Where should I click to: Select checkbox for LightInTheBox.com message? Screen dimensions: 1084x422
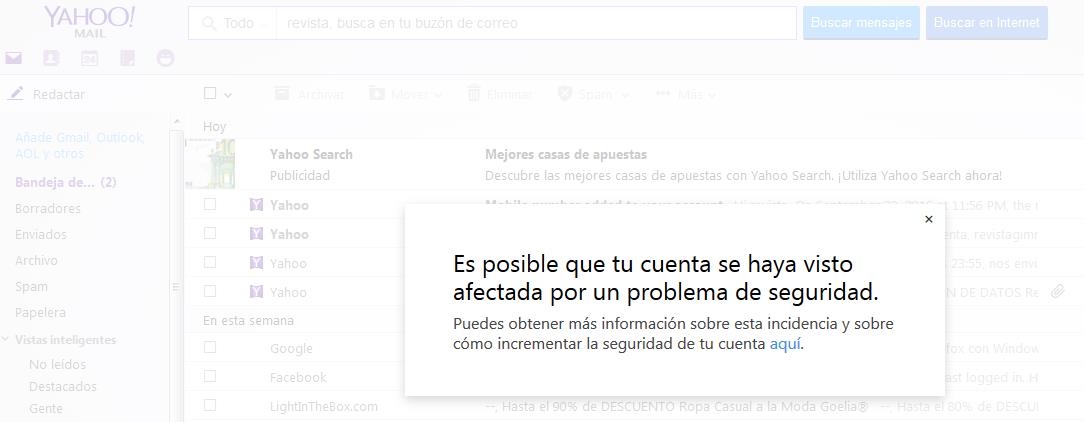(210, 405)
